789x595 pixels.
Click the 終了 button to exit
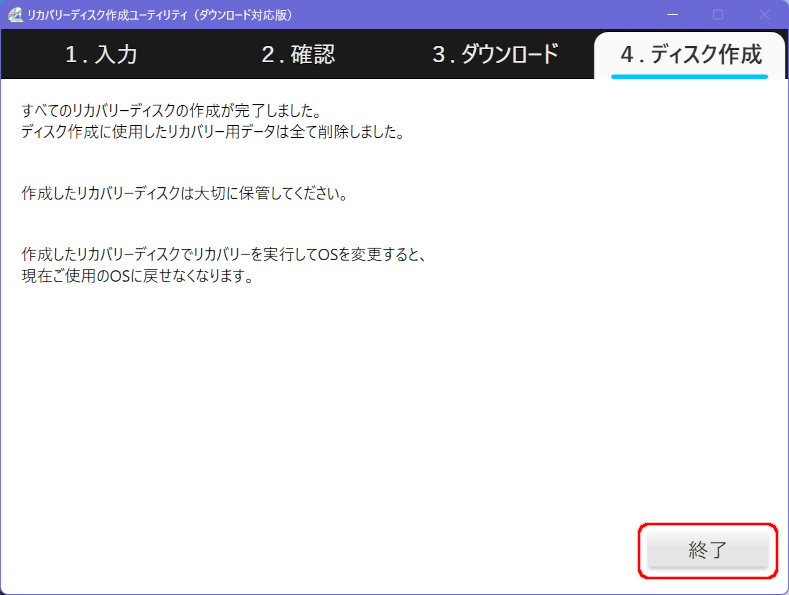click(x=708, y=550)
